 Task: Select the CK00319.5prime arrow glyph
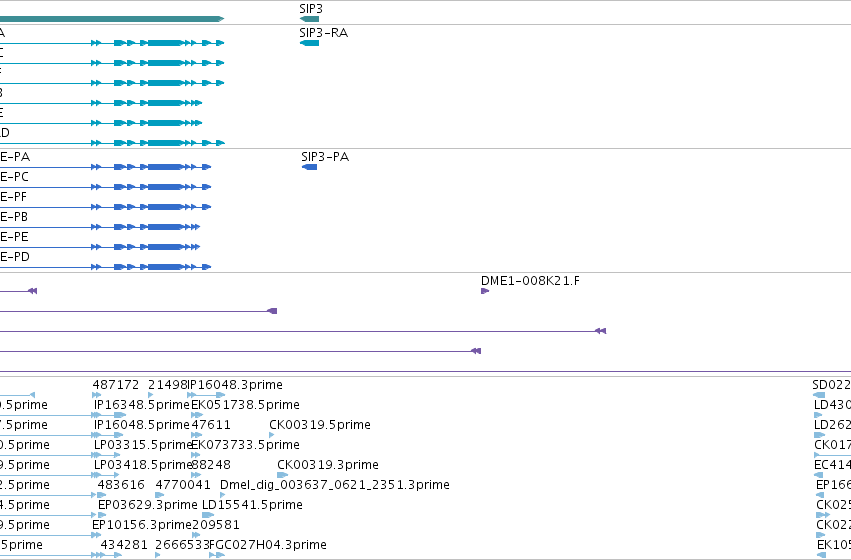(272, 435)
